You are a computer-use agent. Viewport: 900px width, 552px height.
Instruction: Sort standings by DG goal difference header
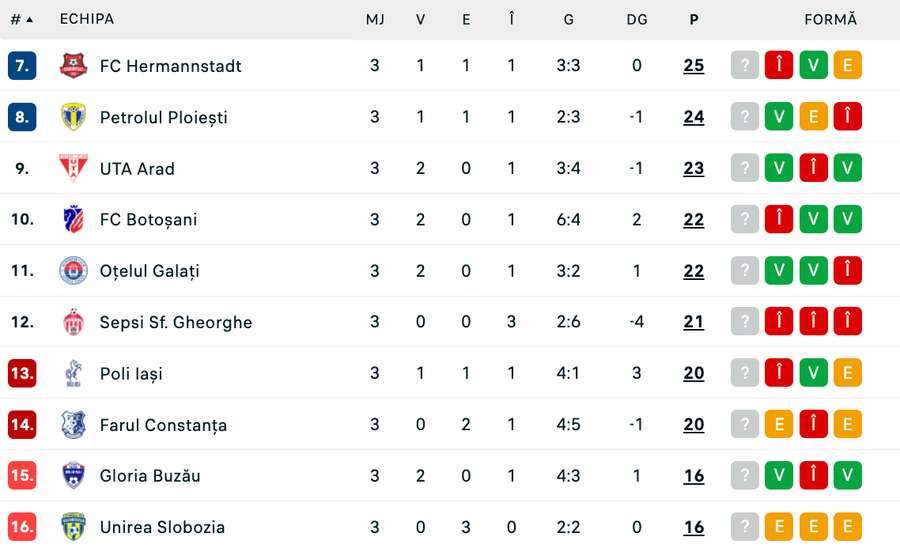click(637, 19)
